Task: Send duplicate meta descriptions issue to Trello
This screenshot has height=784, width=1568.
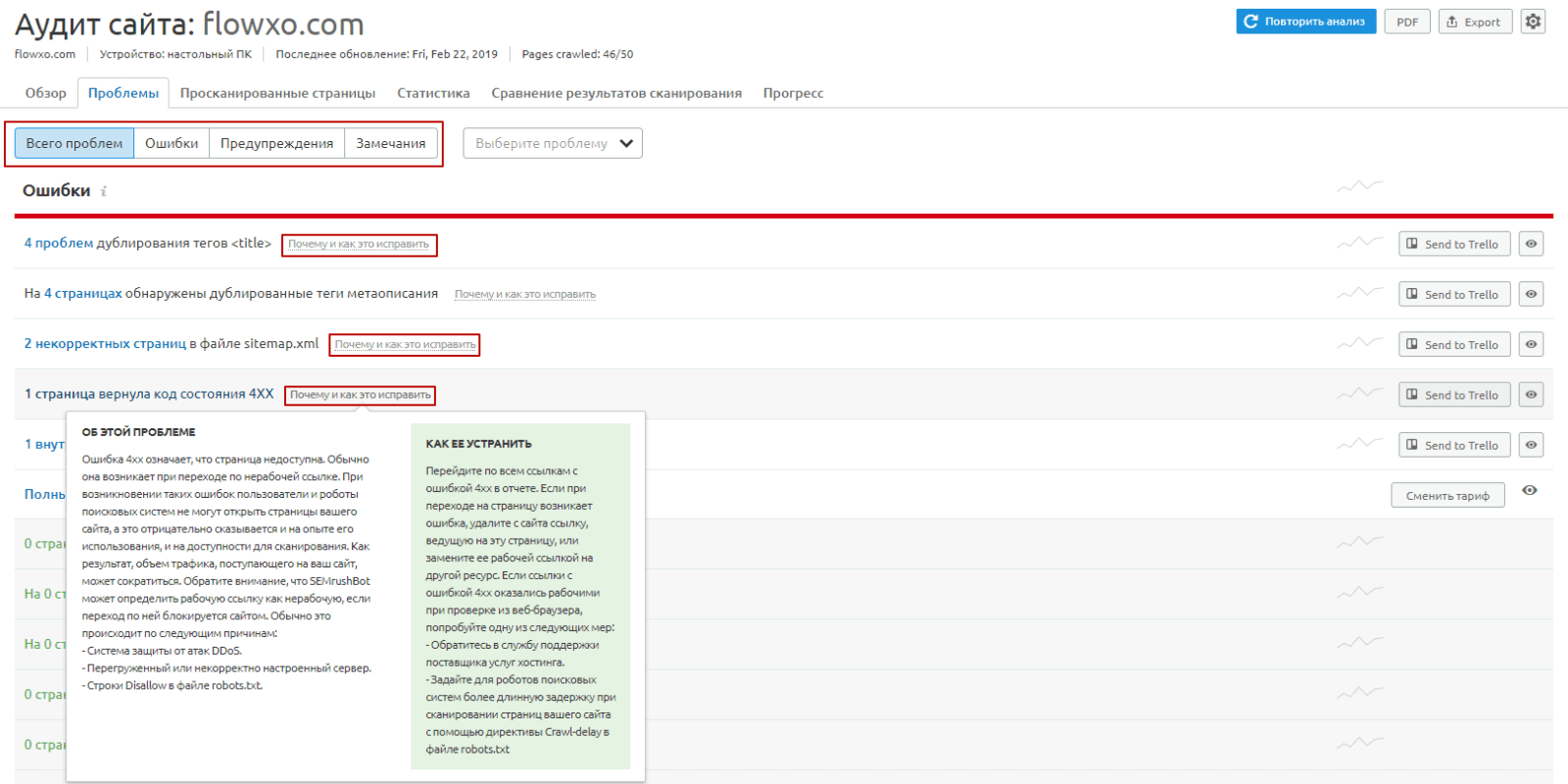Action: coord(1454,294)
